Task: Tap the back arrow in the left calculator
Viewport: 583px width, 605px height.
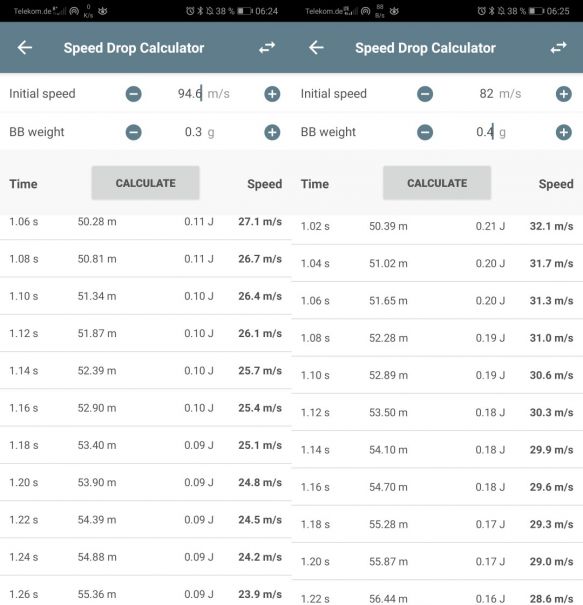Action: coord(25,48)
